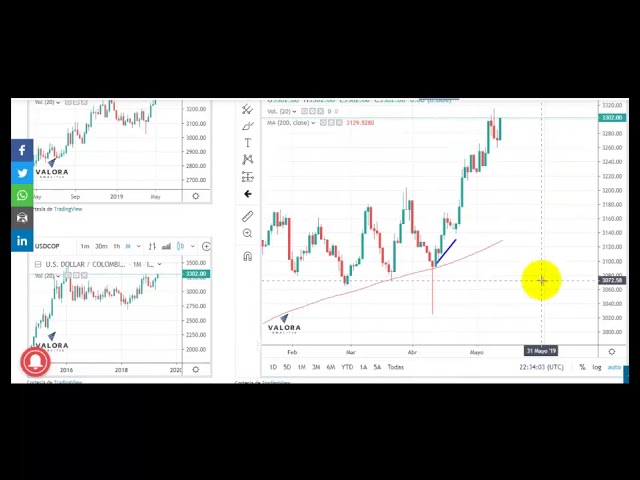The height and width of the screenshot is (480, 640).
Task: Toggle auto scale on main chart
Action: [614, 367]
